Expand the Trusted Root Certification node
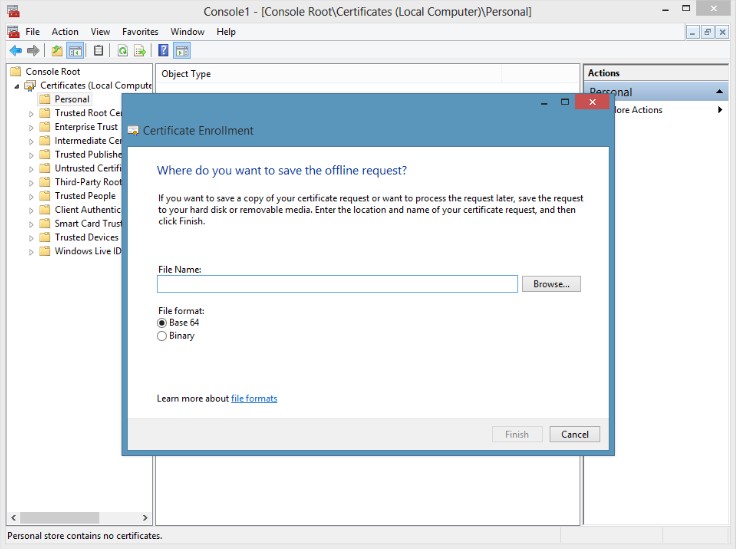 tap(31, 114)
